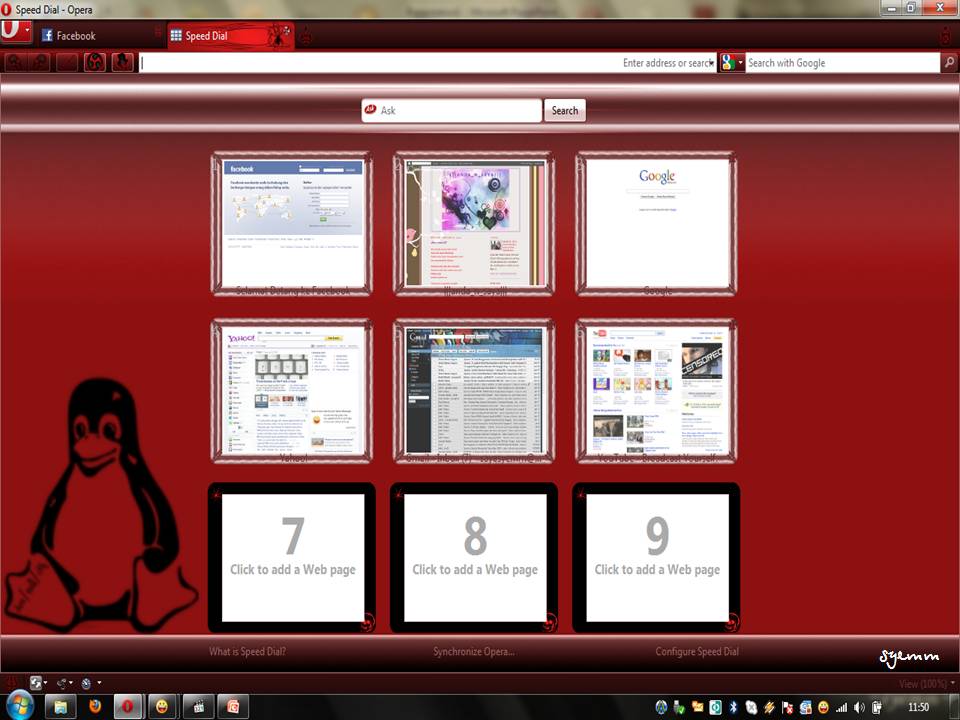Image resolution: width=960 pixels, height=720 pixels.
Task: Open the Facebook speed dial thumbnail
Action: point(292,224)
